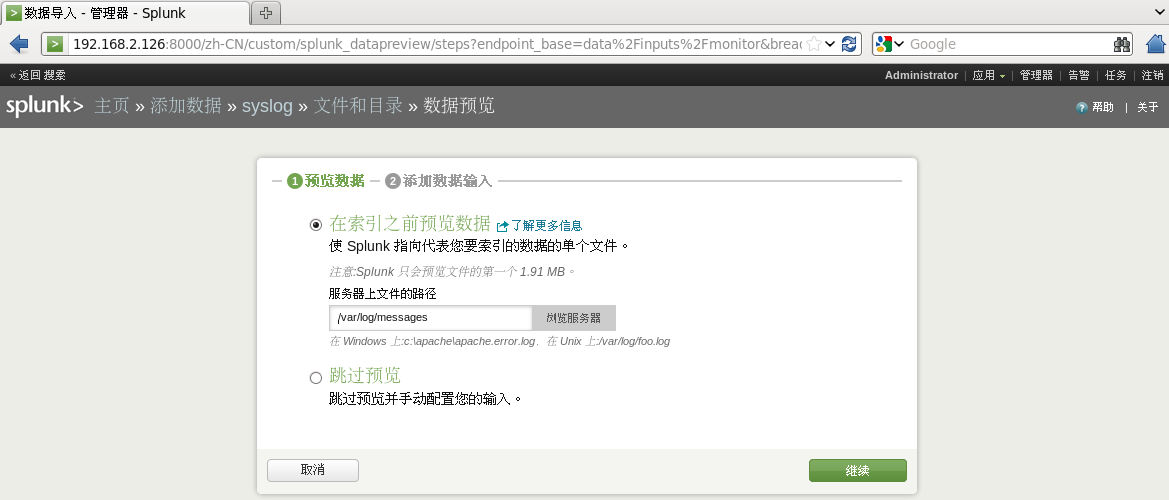Click the browser back arrow button
The image size is (1169, 500).
tap(19, 44)
